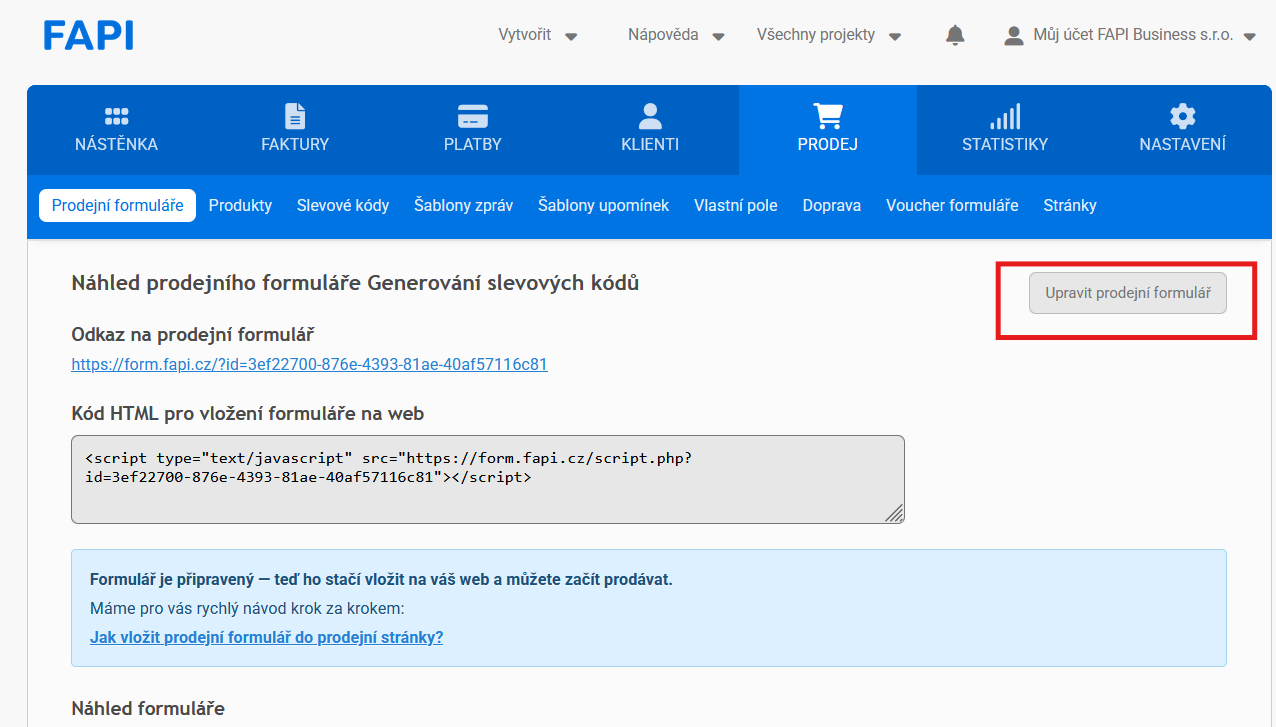Expand the Nápověda dropdown
This screenshot has width=1276, height=727.
tap(676, 35)
